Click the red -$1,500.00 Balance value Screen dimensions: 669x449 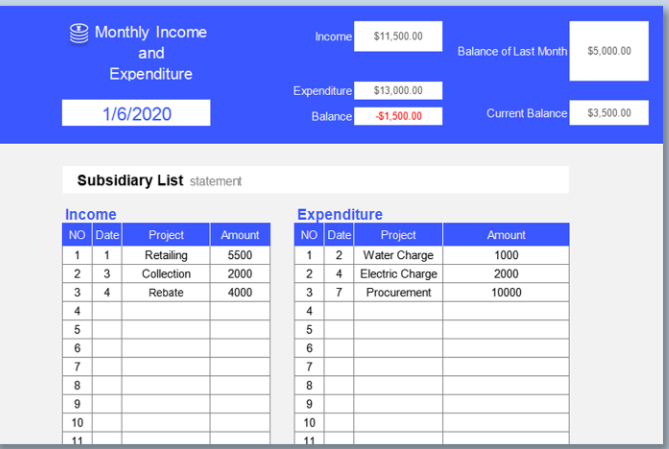[x=398, y=116]
